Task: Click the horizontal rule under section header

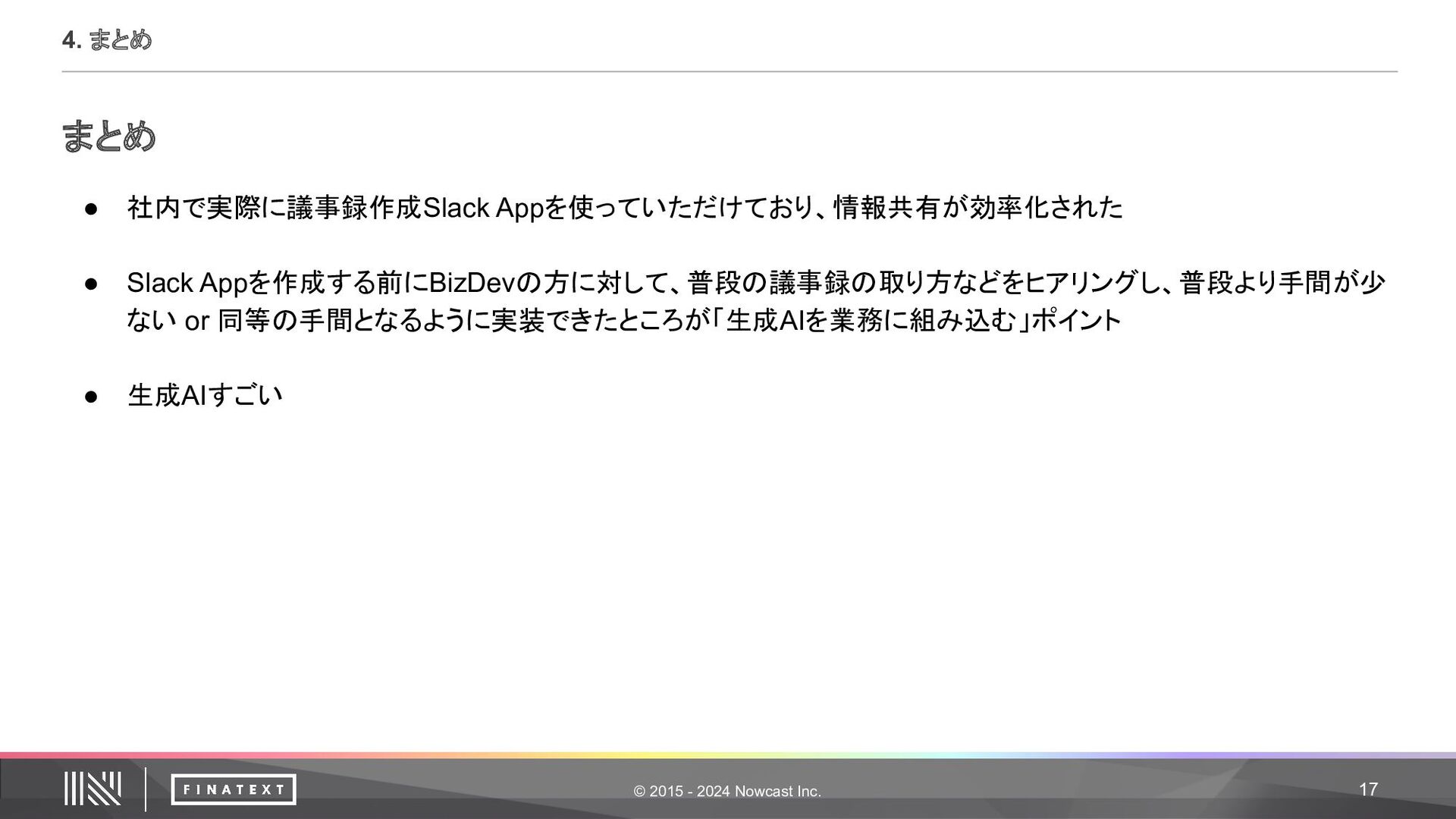Action: pyautogui.click(x=728, y=72)
